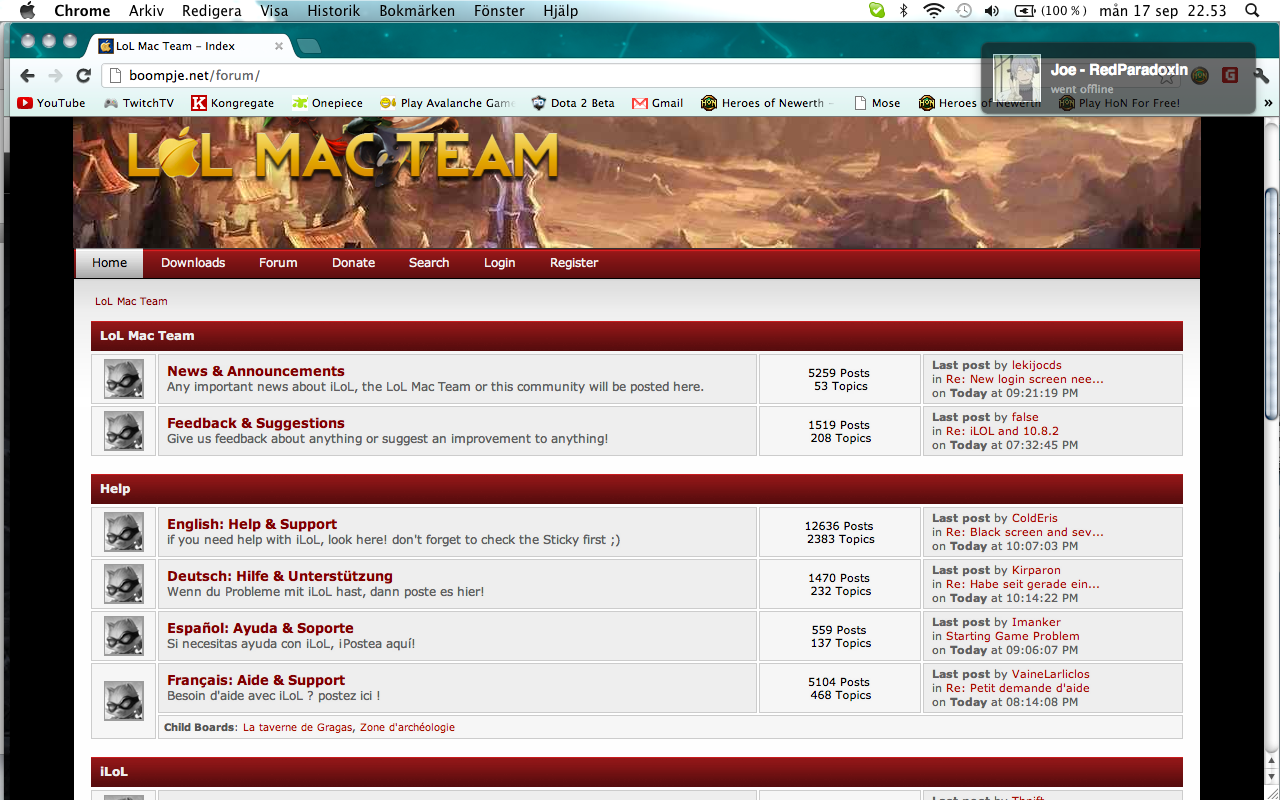1280x800 pixels.
Task: Open the Apple menu
Action: (27, 11)
